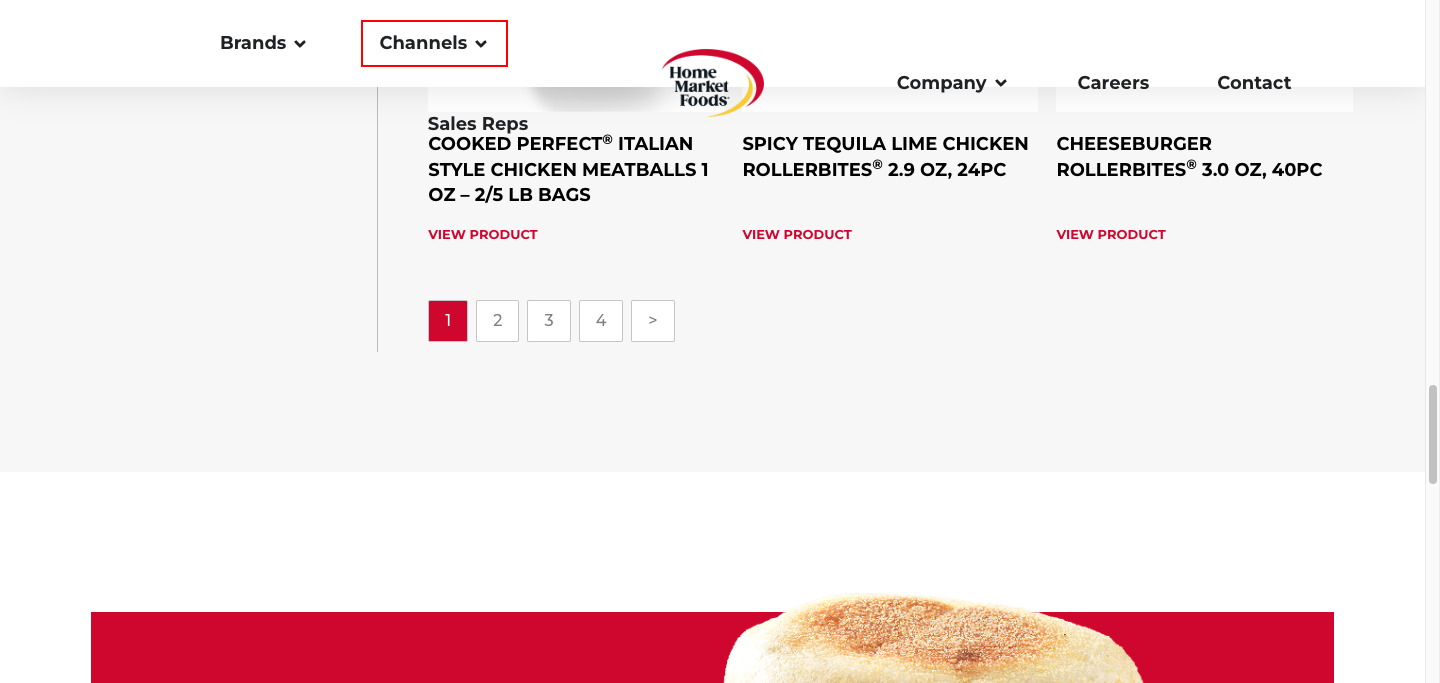This screenshot has height=683, width=1440.
Task: View product for Cheeseburger Rollerbites
Action: pyautogui.click(x=1111, y=235)
